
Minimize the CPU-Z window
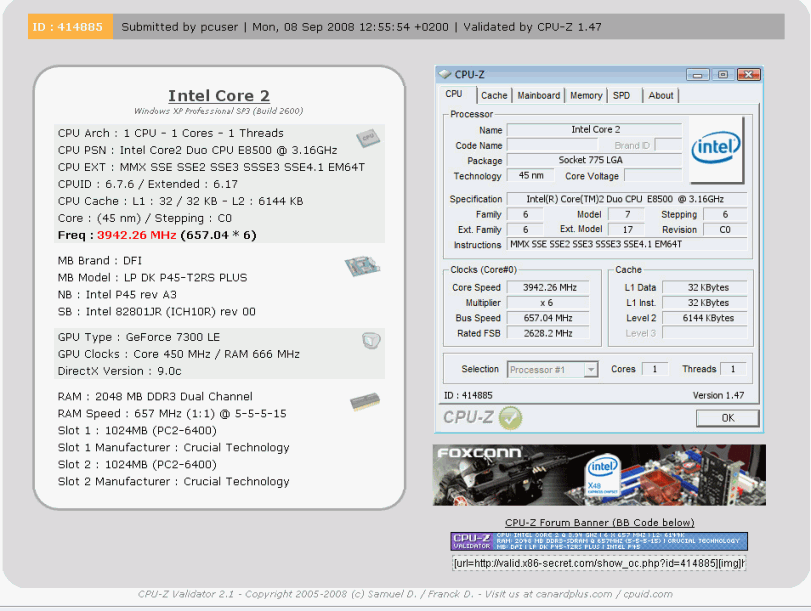[x=697, y=75]
